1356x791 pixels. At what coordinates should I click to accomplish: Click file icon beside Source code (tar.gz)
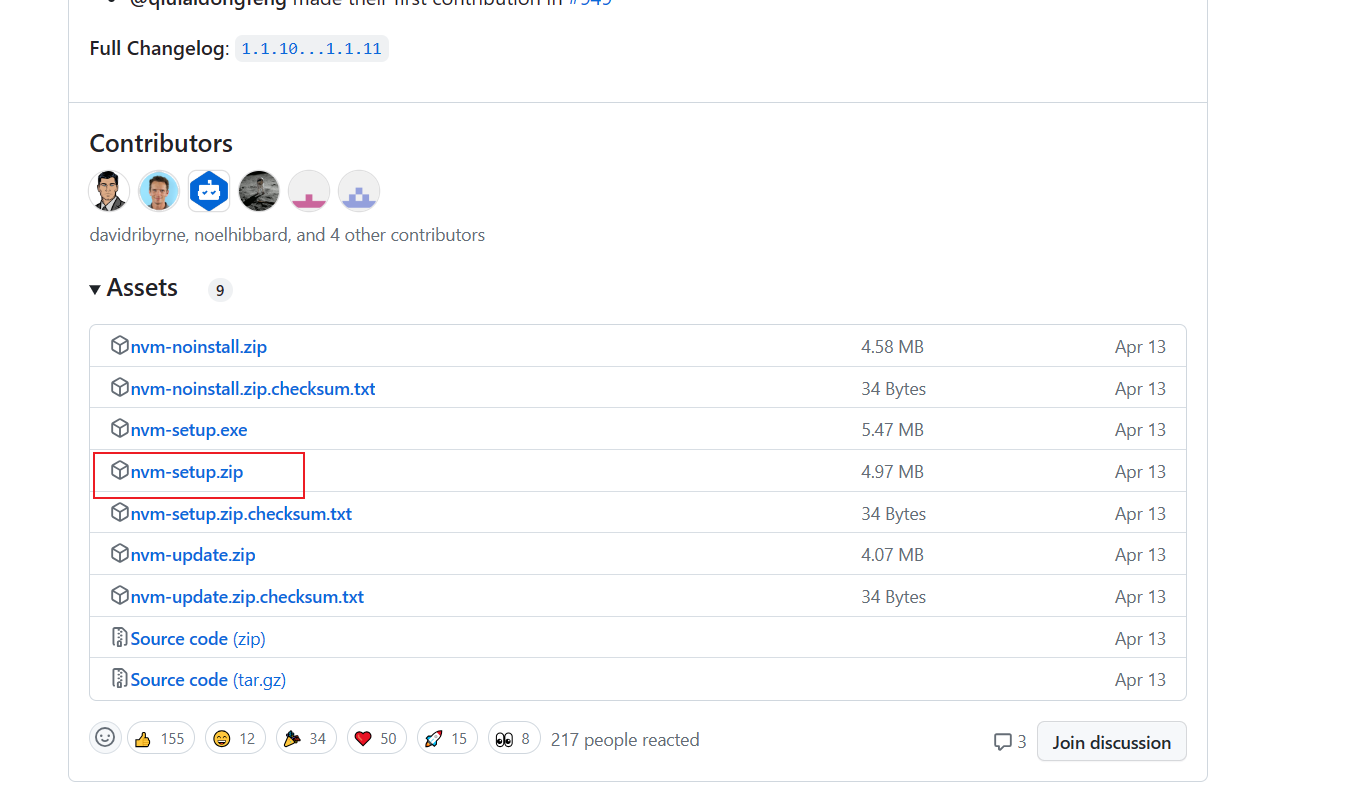[x=120, y=679]
